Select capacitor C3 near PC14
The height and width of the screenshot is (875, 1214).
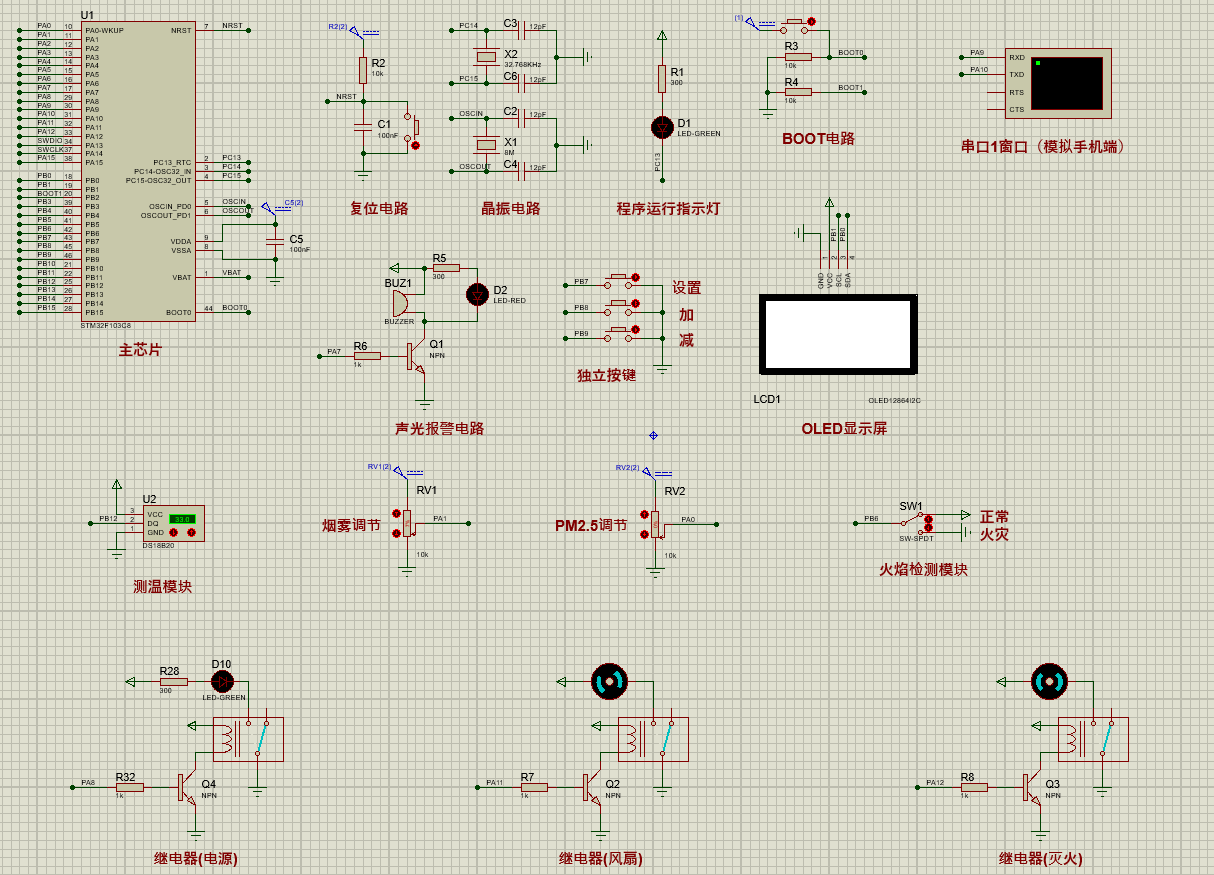pos(521,31)
